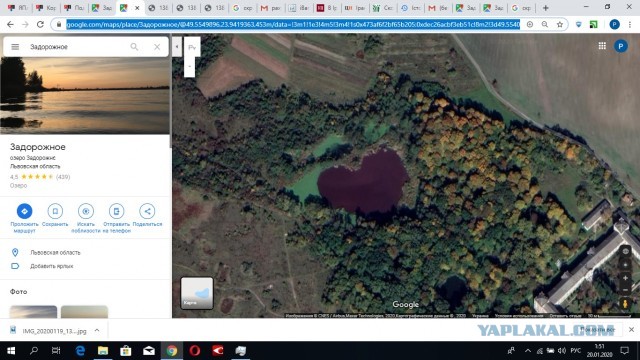This screenshot has width=640, height=360.
Task: Click the volume icon in system tray
Action: [x=562, y=351]
